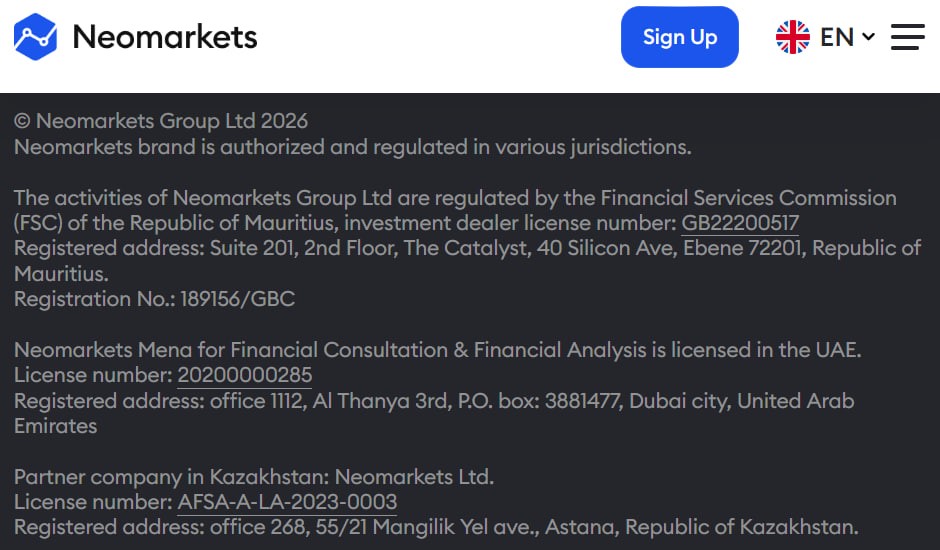Click the Astana registered address, office 268
This screenshot has height=550, width=940.
point(436,527)
